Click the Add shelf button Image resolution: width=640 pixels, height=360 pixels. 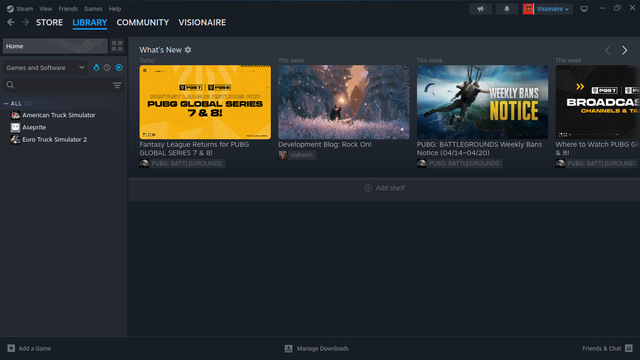(x=384, y=188)
